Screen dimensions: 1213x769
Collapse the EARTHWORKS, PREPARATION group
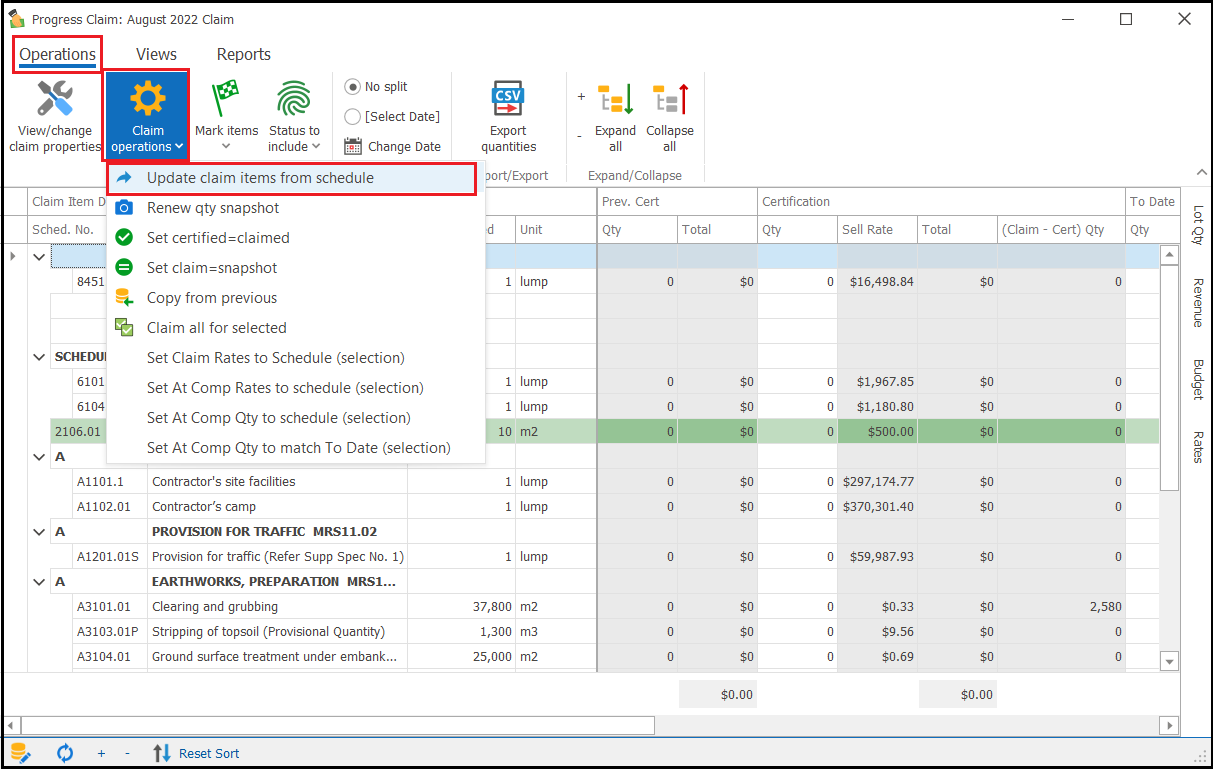[39, 581]
